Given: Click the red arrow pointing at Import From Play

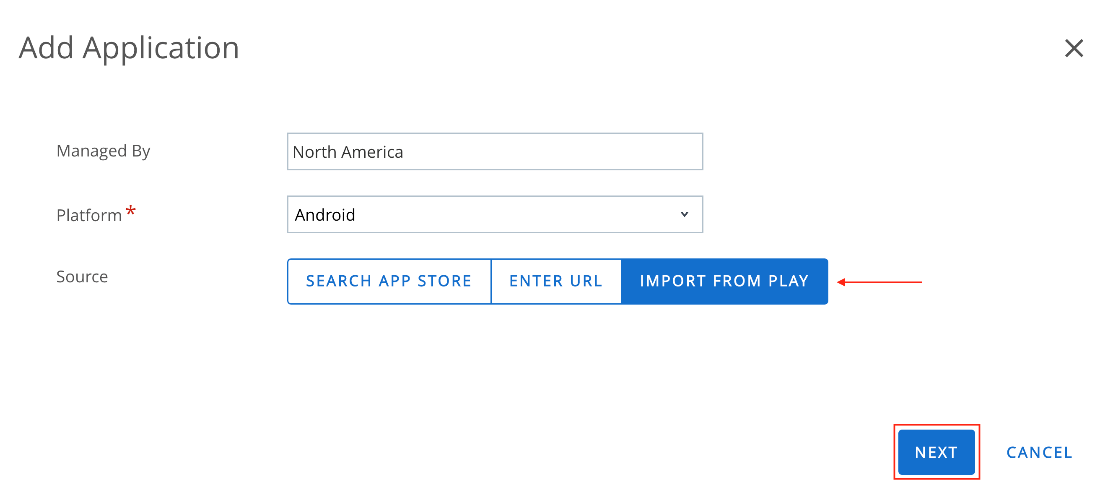Looking at the screenshot, I should [x=880, y=282].
